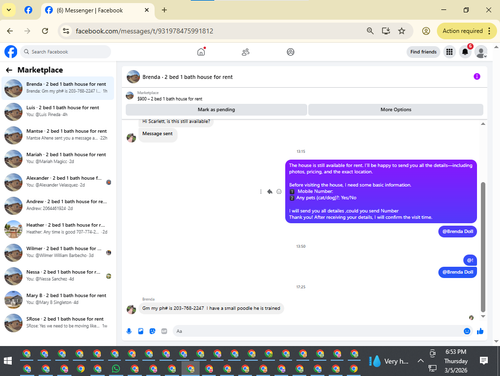Open Chrome profile icon
Image resolution: width=500 pixels, height=376 pixels.
426,31
